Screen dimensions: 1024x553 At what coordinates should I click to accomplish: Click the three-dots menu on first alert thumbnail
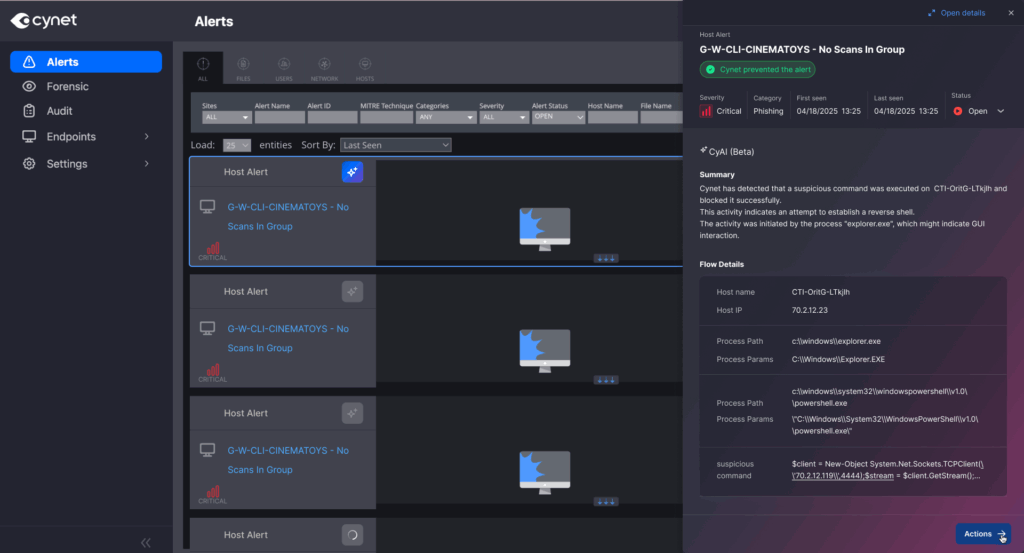pyautogui.click(x=606, y=258)
